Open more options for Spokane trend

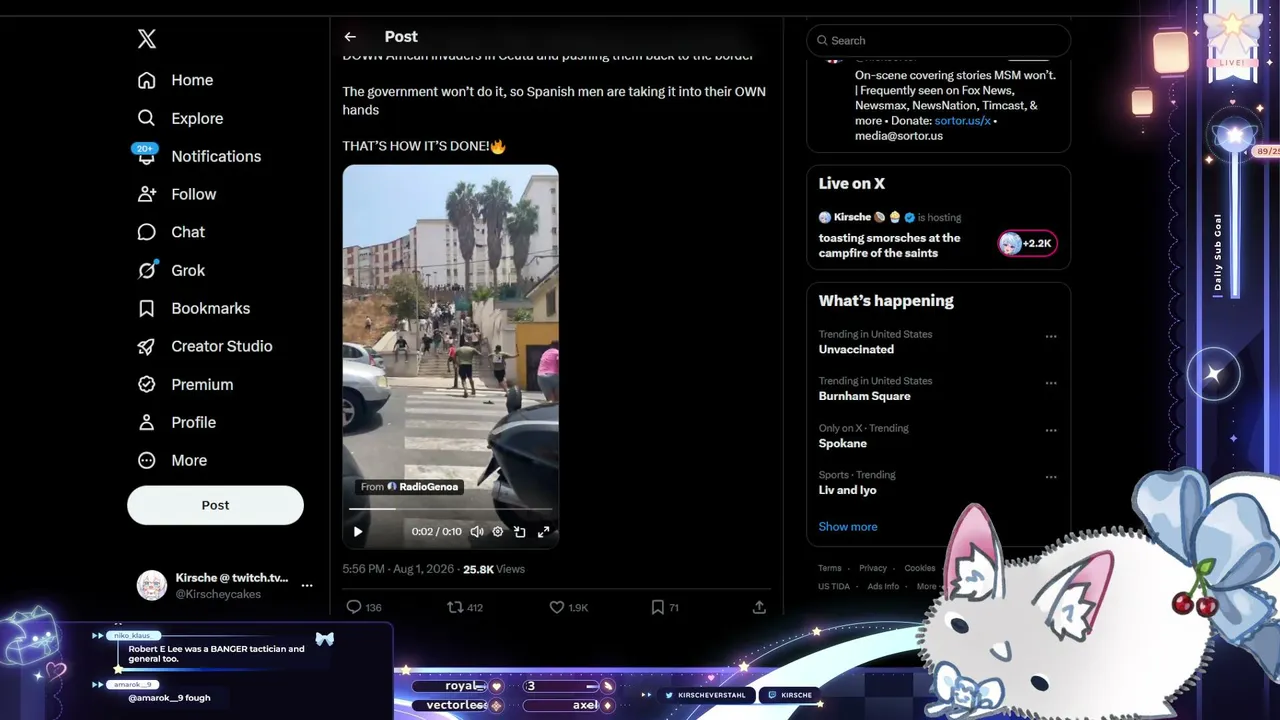[x=1051, y=431]
